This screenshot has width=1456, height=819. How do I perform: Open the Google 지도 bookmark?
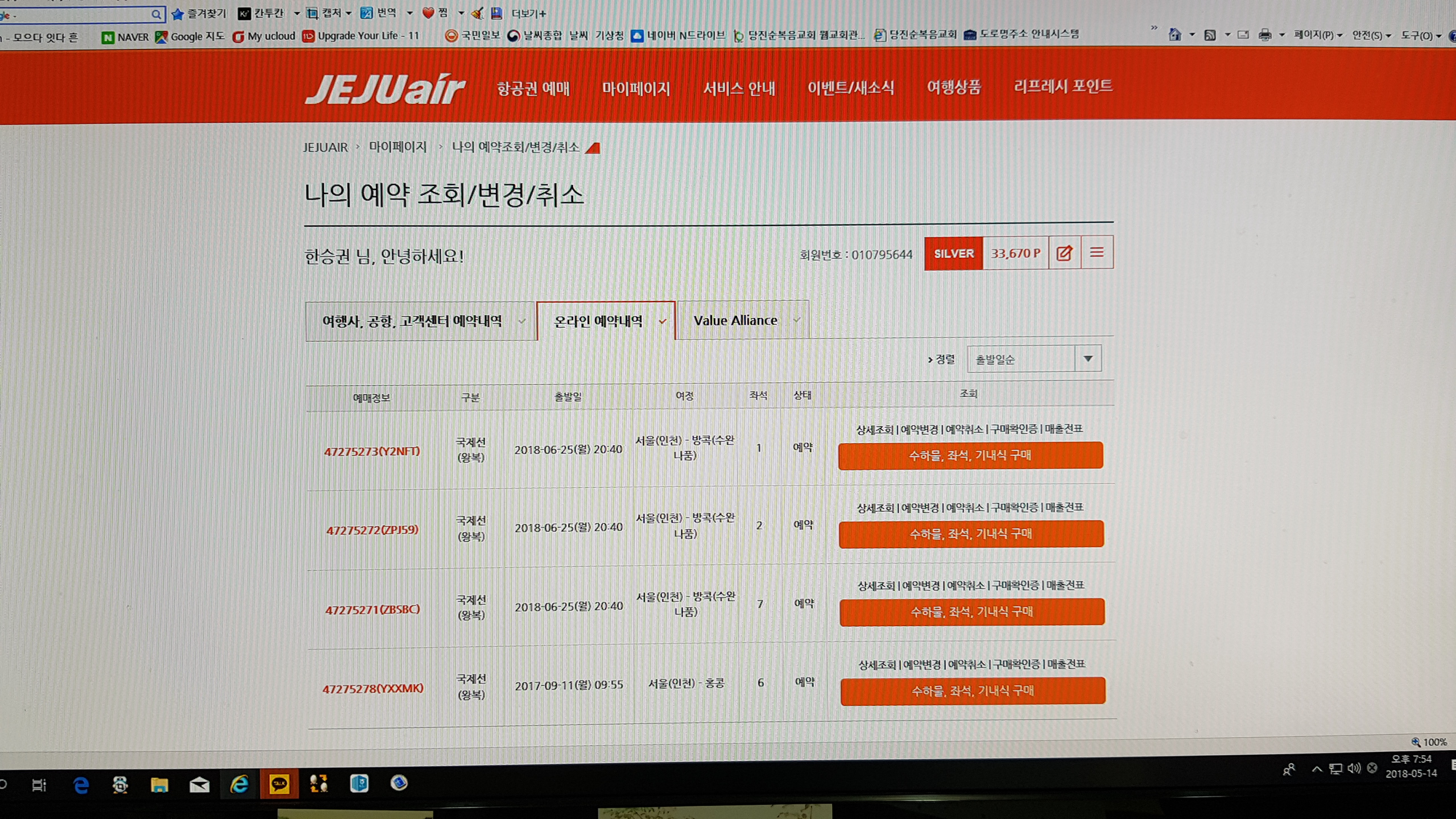(190, 37)
